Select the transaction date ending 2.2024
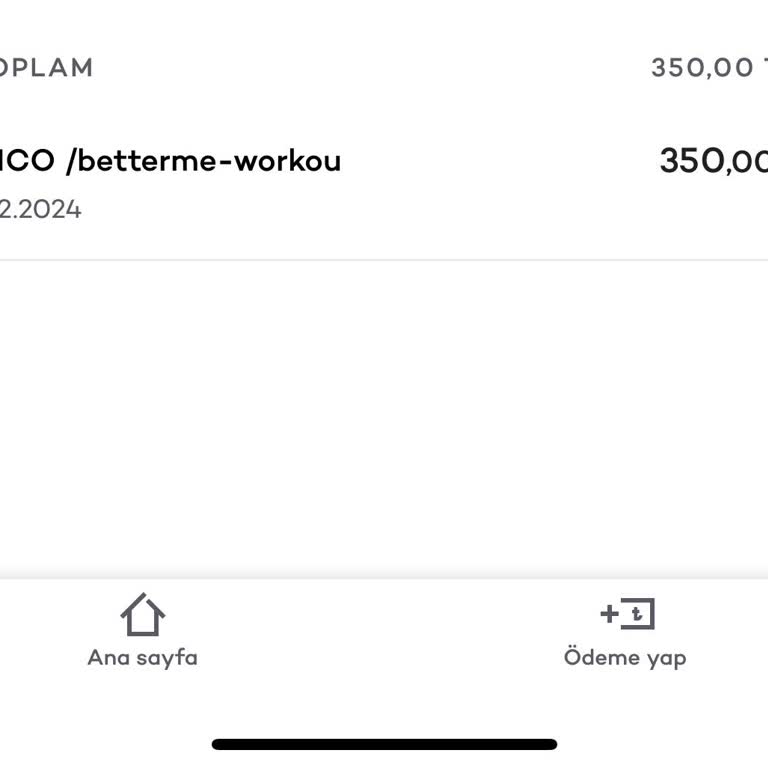 click(40, 210)
